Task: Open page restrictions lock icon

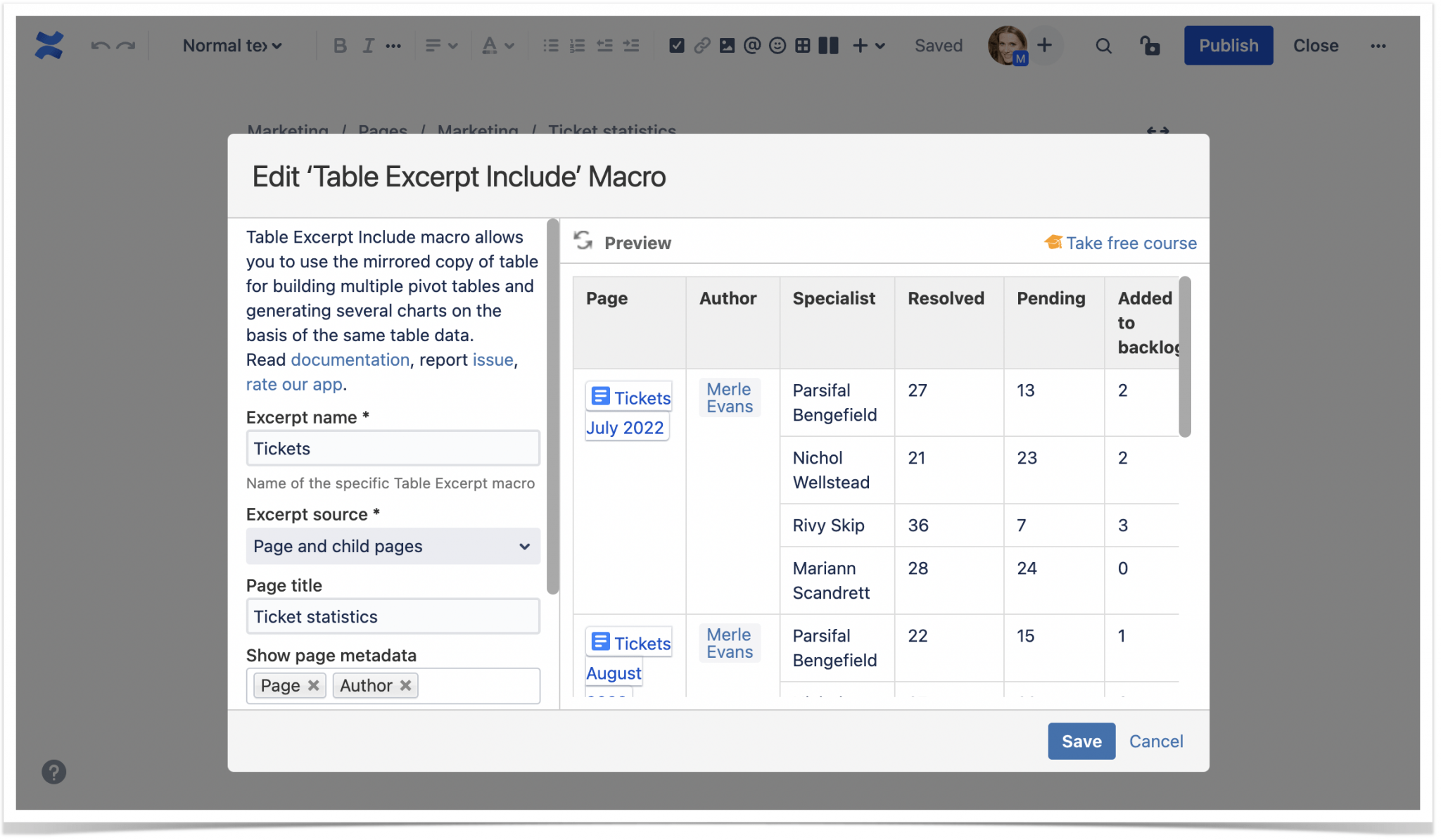Action: click(x=1150, y=46)
